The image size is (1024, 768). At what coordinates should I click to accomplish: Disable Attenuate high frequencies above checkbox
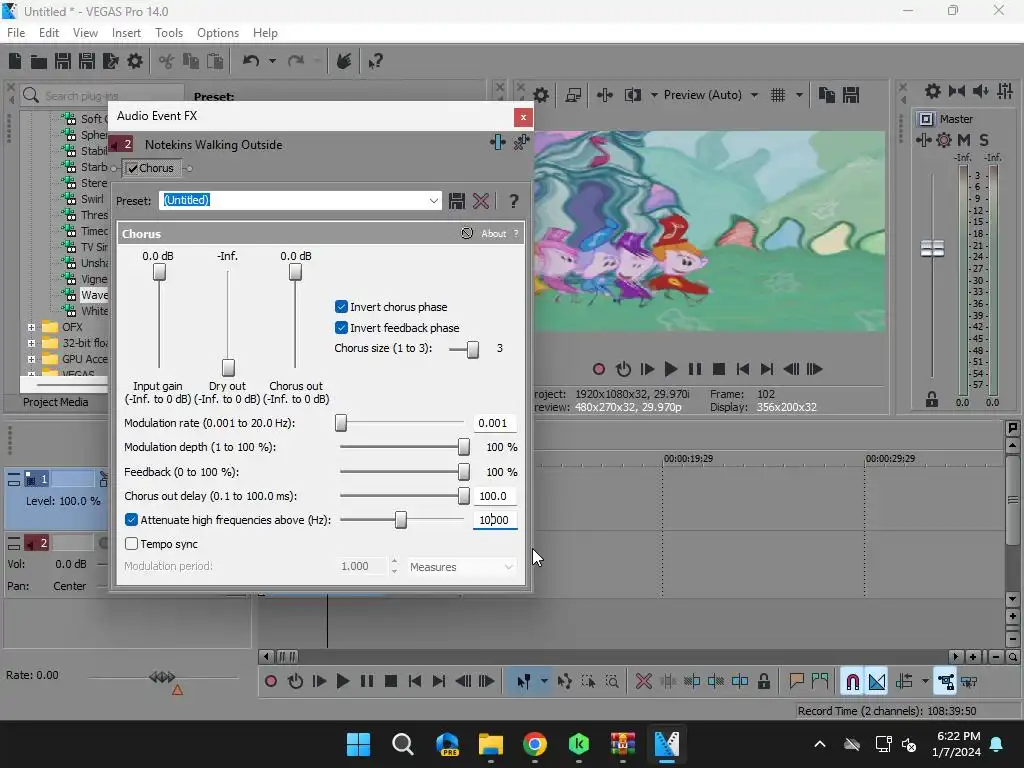(x=131, y=520)
